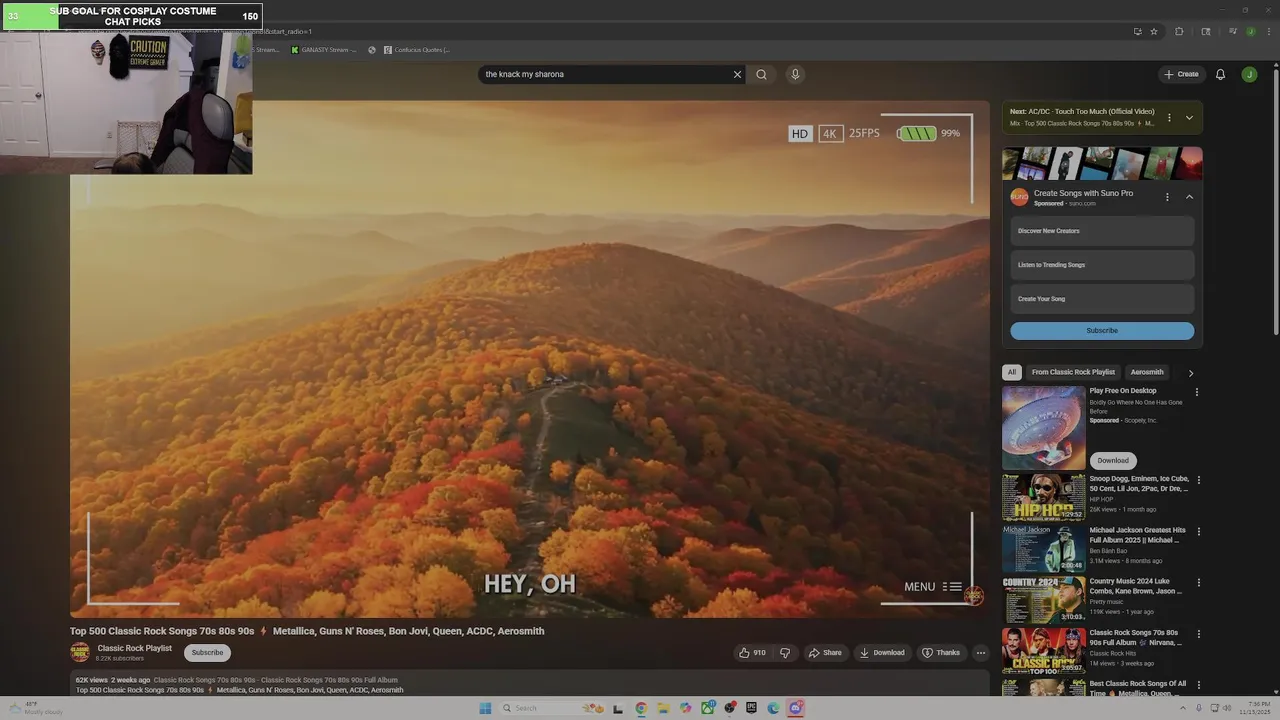1280x720 pixels.
Task: Open options for Michael Jackson video
Action: coord(1199,532)
